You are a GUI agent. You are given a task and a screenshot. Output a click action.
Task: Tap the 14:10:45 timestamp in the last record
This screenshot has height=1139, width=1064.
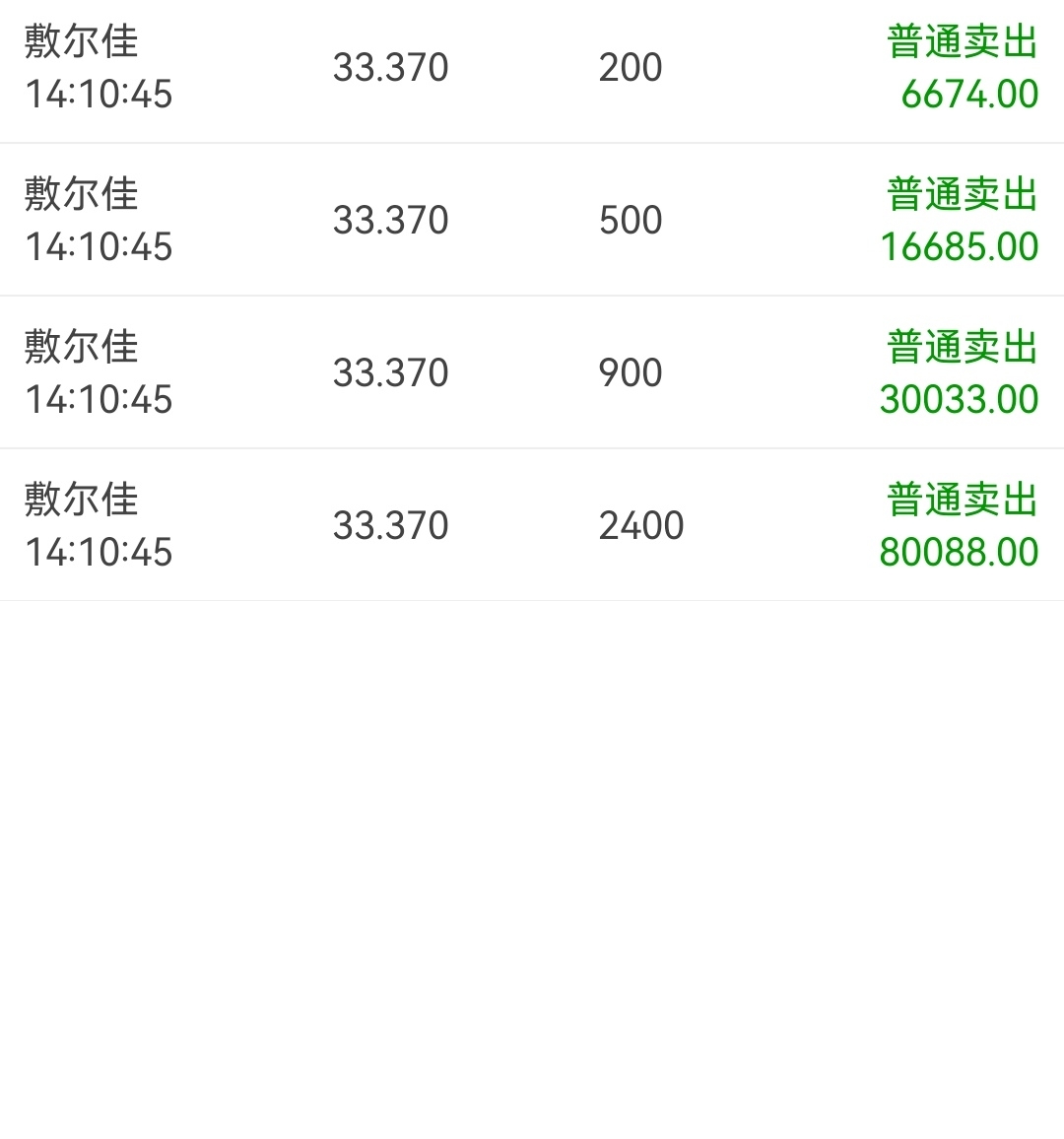[99, 552]
